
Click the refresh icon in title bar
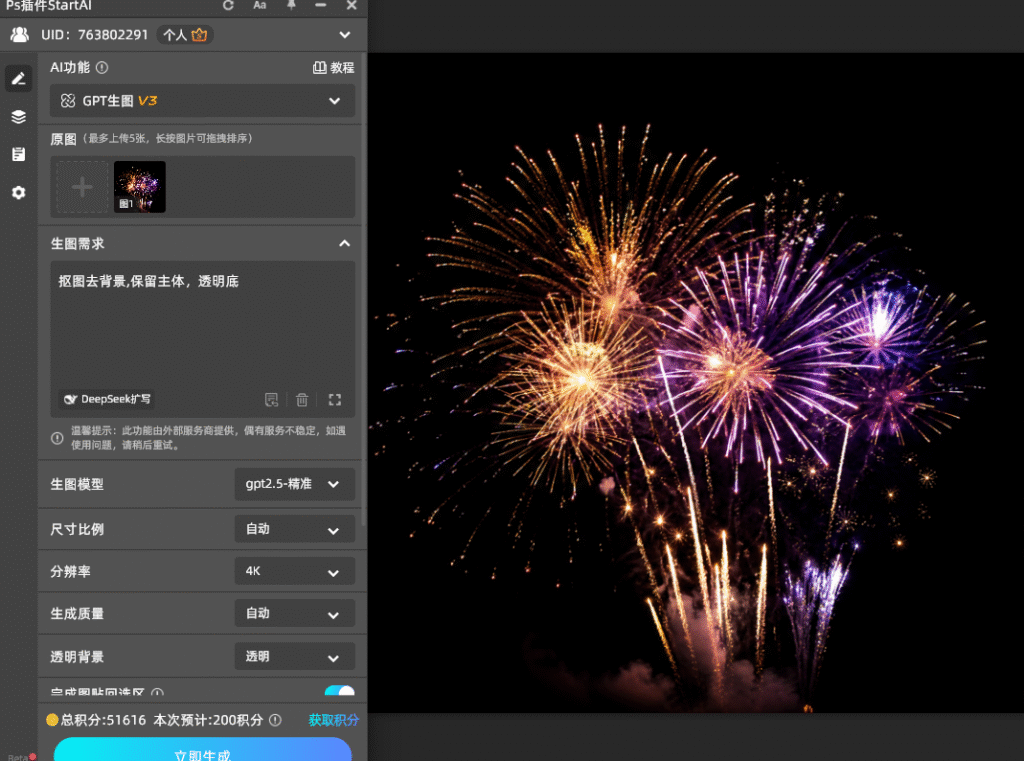coord(228,5)
